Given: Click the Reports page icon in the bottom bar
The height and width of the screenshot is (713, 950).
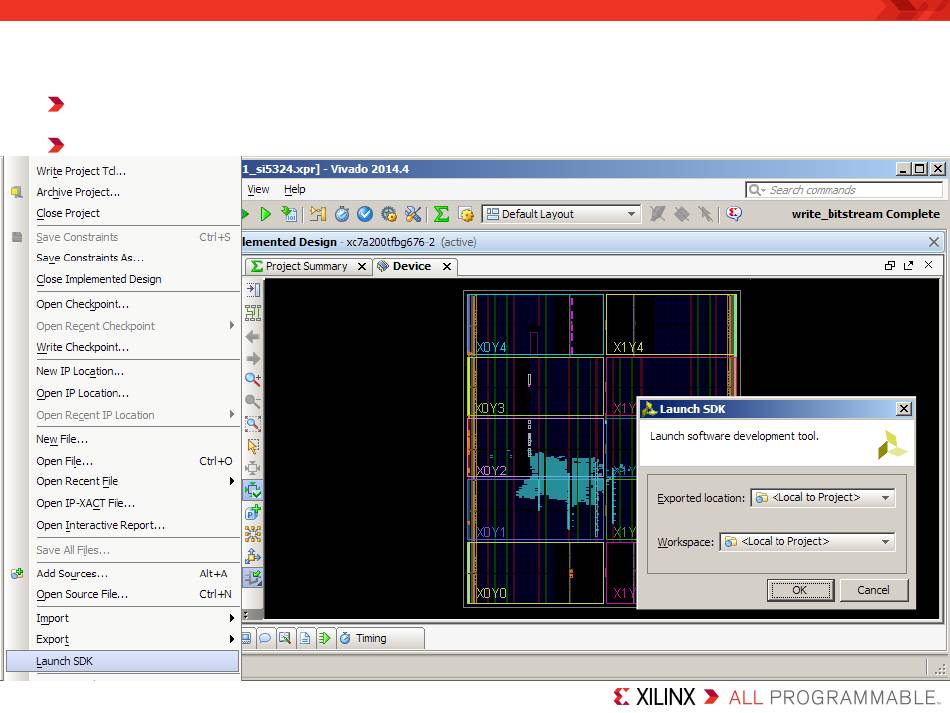Looking at the screenshot, I should click(305, 638).
